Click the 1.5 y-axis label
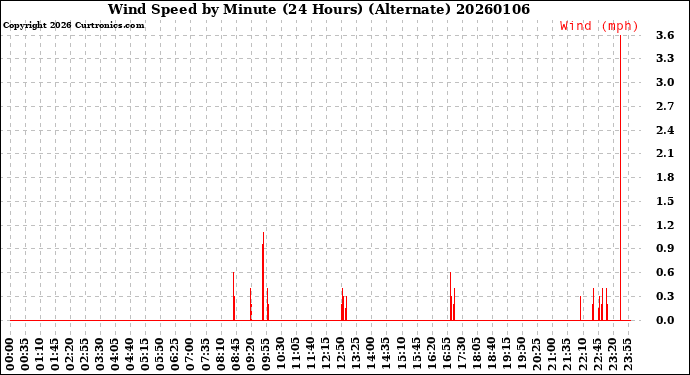Viewport: 690px width, 375px height. pos(665,201)
